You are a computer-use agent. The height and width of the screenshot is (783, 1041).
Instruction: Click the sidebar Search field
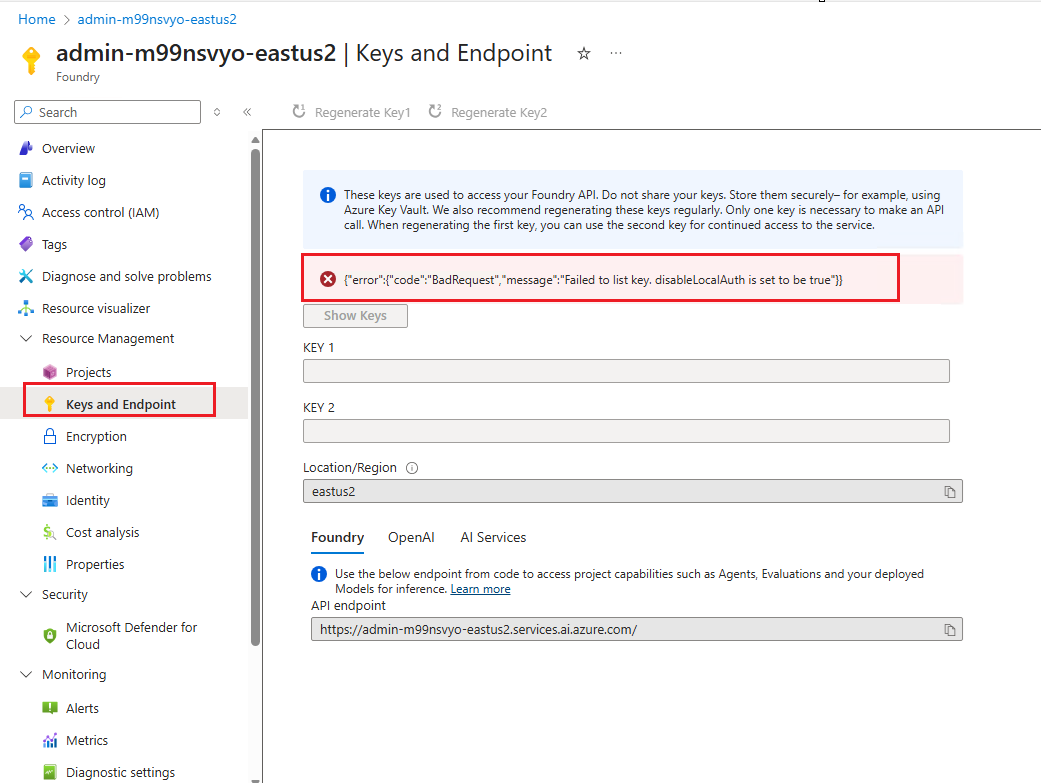(108, 112)
